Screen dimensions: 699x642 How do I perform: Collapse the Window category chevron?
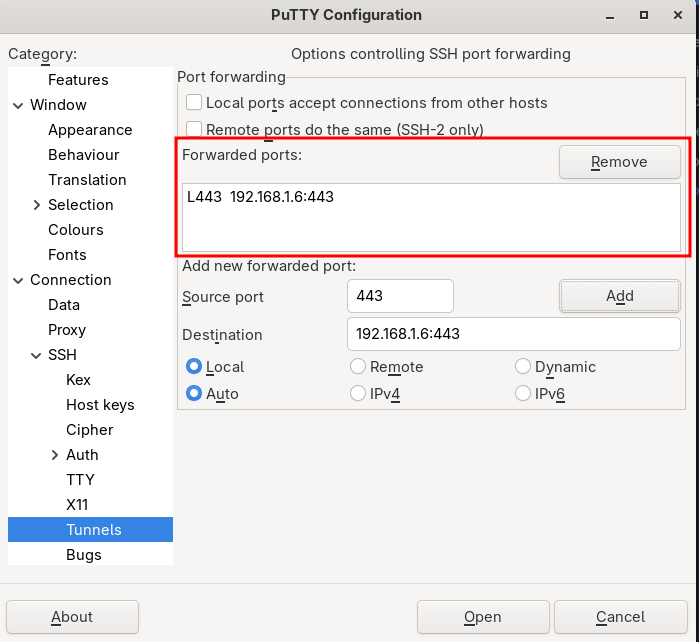[18, 106]
